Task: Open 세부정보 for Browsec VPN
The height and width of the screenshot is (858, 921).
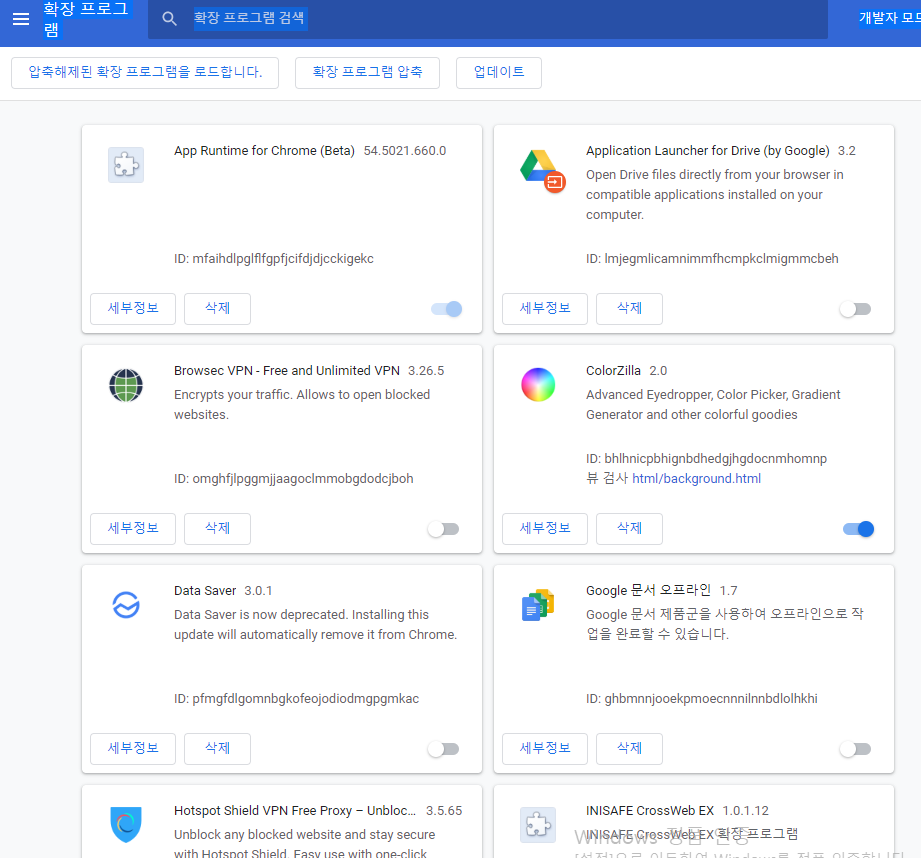Action: [x=133, y=529]
